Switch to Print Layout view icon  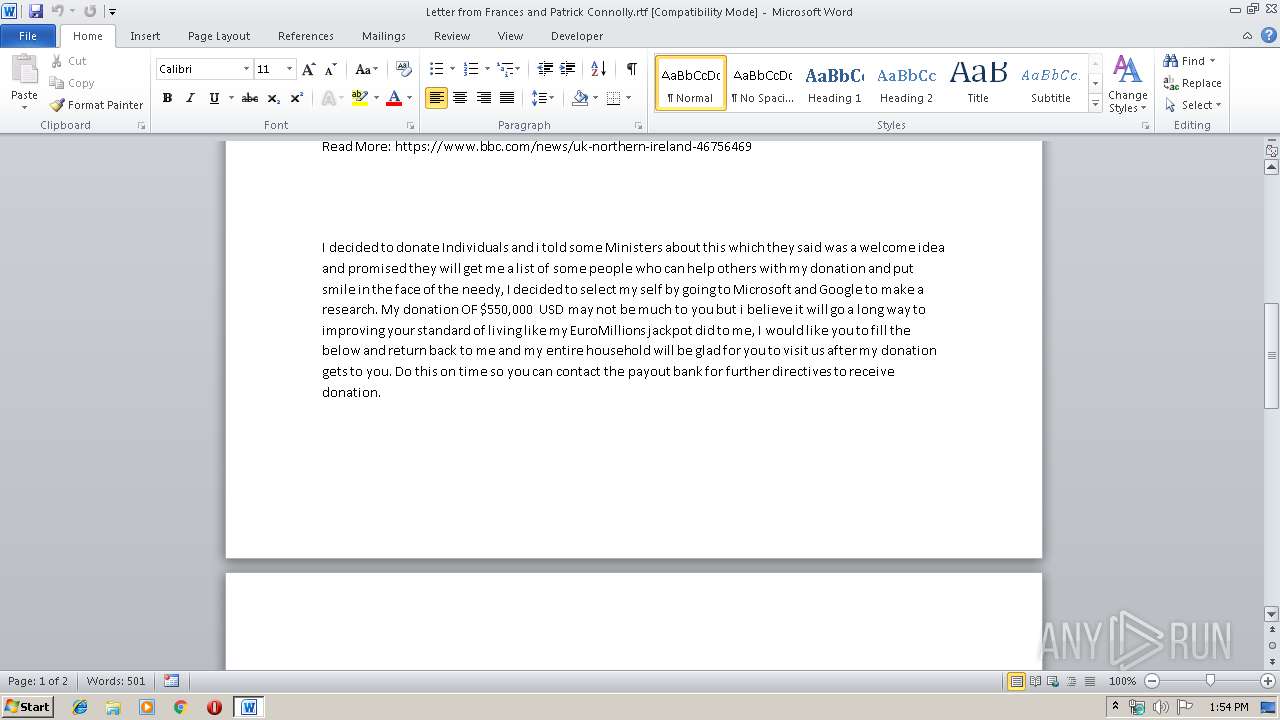click(x=1017, y=681)
